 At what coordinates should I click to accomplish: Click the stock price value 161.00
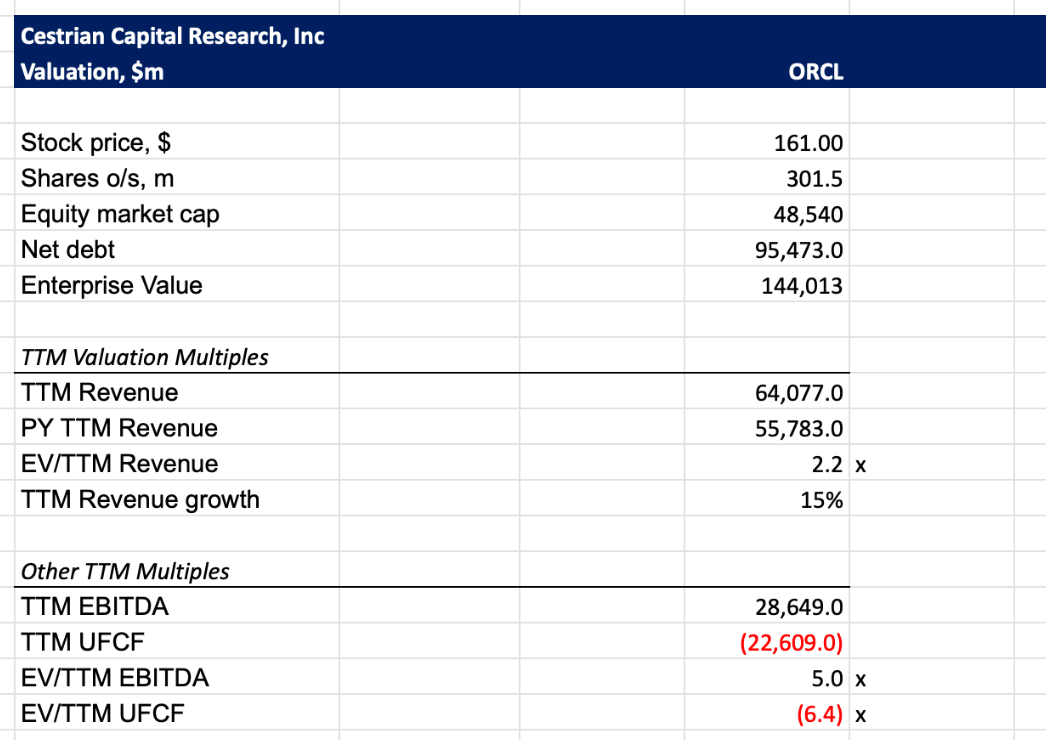coord(808,143)
